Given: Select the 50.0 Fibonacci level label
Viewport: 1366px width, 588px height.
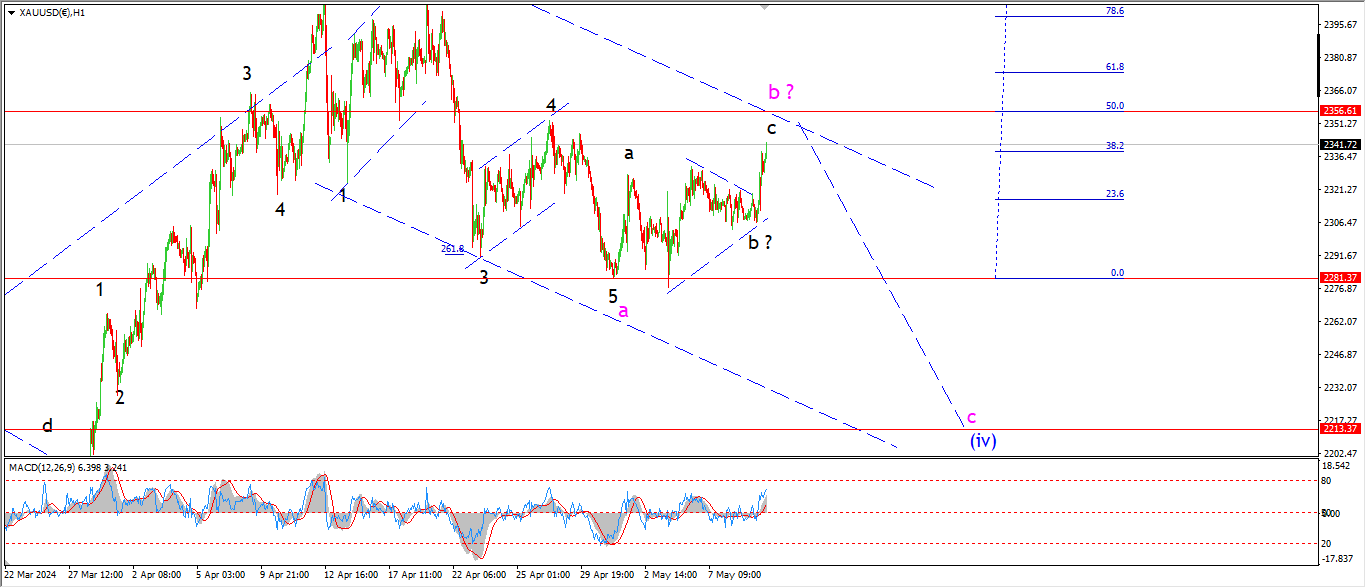Looking at the screenshot, I should [1114, 105].
